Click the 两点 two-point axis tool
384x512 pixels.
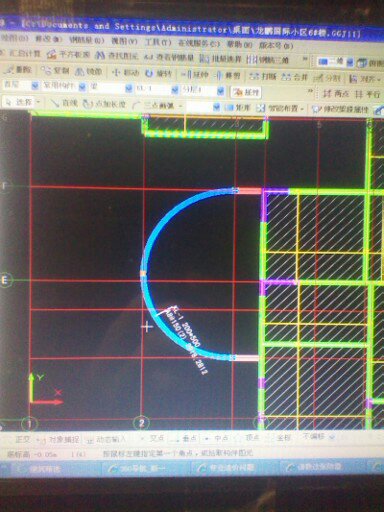[337, 94]
